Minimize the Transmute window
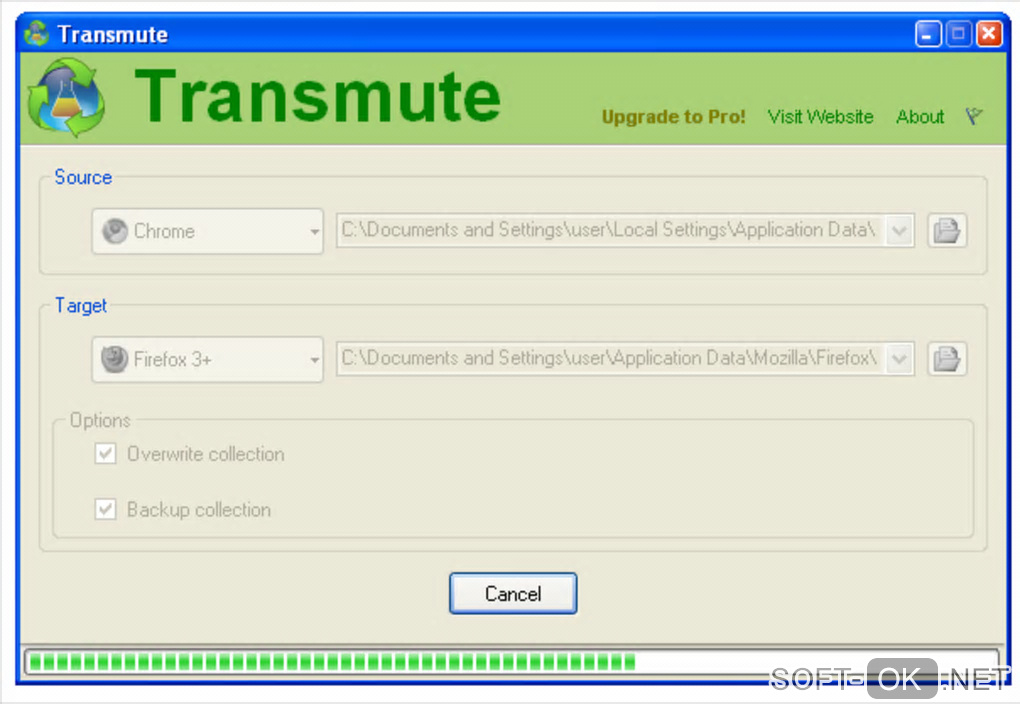Screen dimensions: 1020x704 (928, 34)
